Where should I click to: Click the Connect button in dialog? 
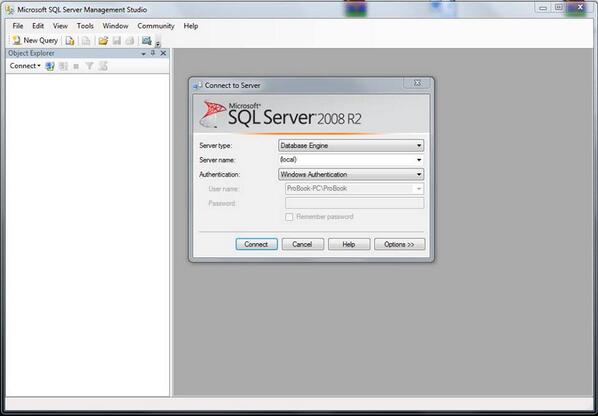coord(256,244)
